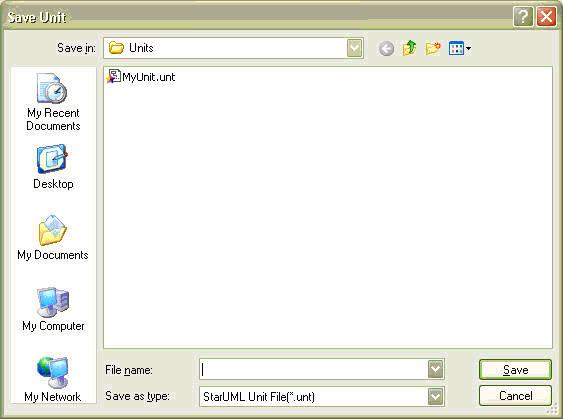Expand the File name dropdown arrow
The height and width of the screenshot is (419, 563).
[x=435, y=369]
